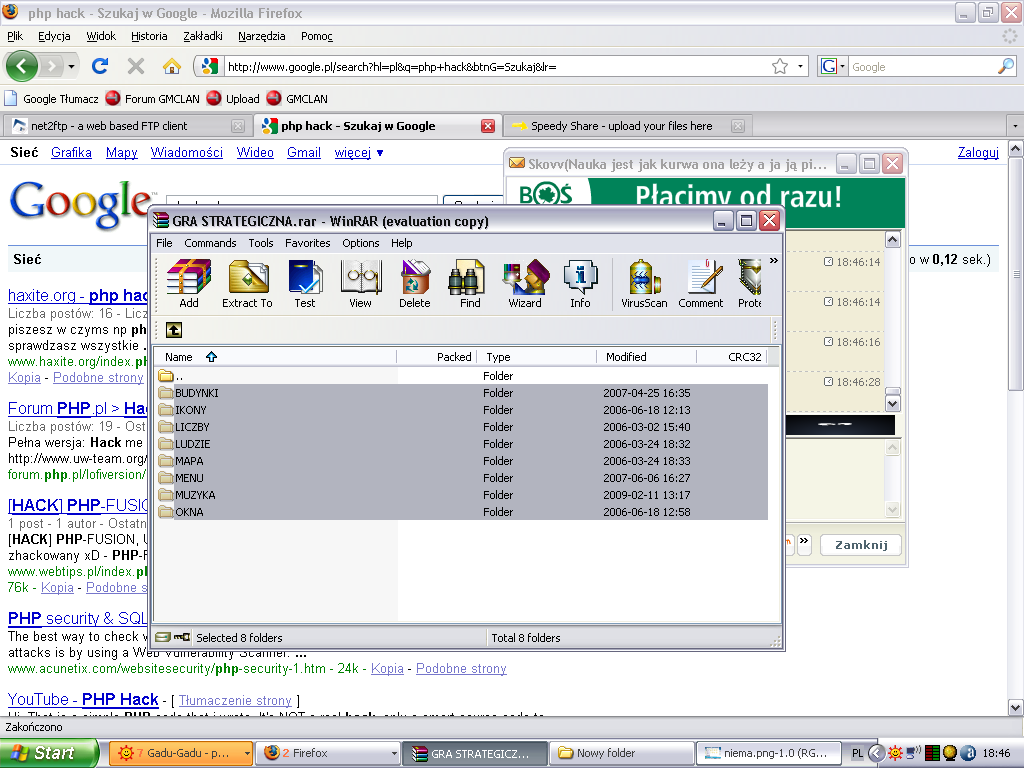Go up one folder level icon
The height and width of the screenshot is (768, 1024).
pos(174,329)
